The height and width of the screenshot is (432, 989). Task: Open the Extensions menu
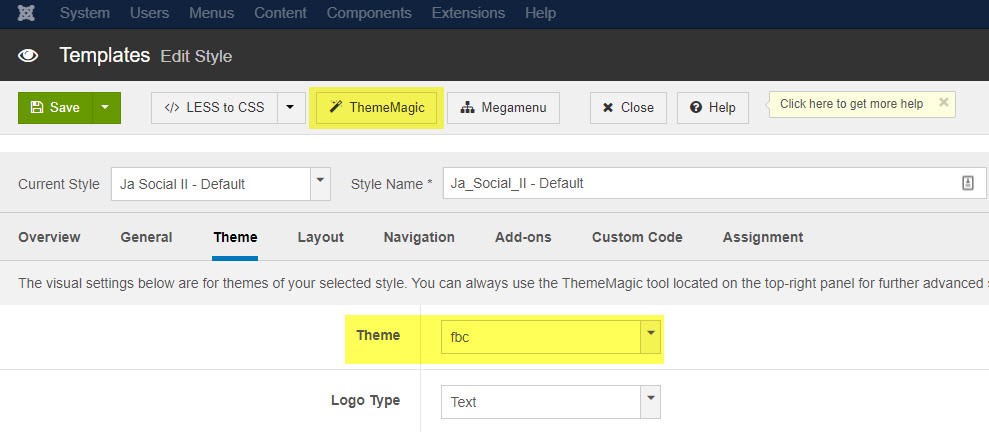tap(468, 13)
